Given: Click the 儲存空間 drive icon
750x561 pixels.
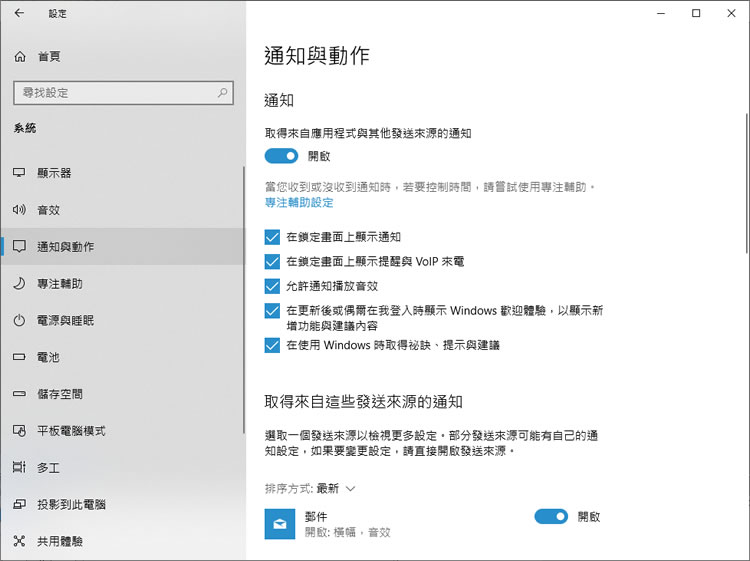Looking at the screenshot, I should pos(19,394).
